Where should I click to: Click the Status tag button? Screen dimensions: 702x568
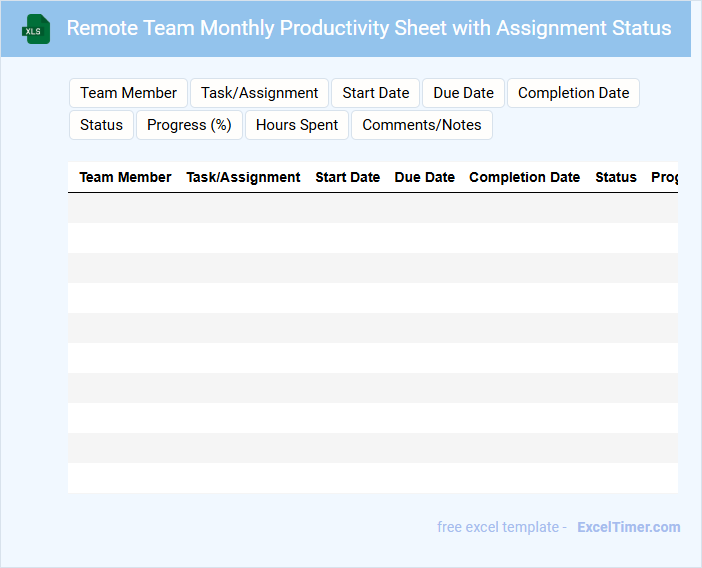click(x=101, y=125)
